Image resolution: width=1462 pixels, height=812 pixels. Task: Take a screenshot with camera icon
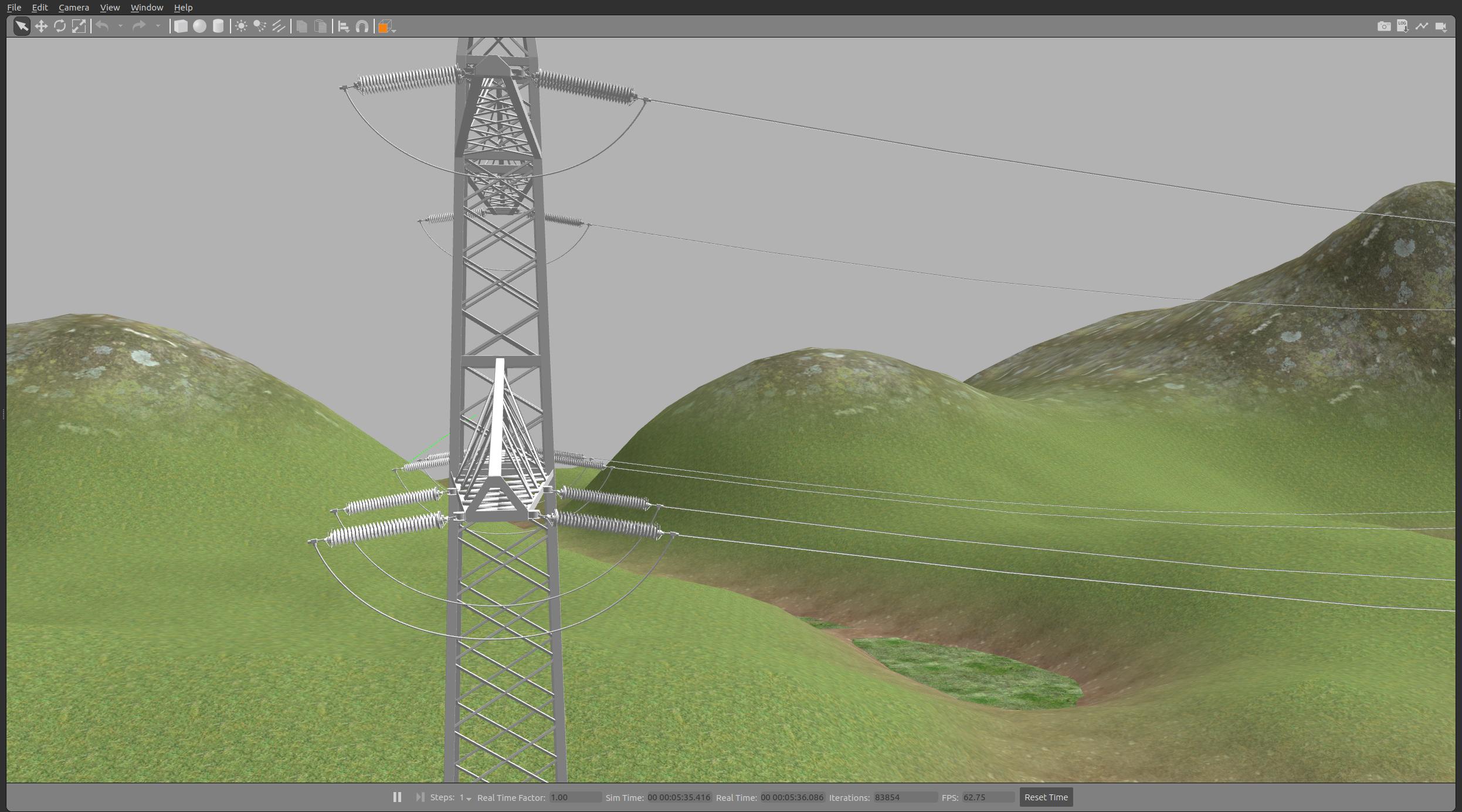1384,26
